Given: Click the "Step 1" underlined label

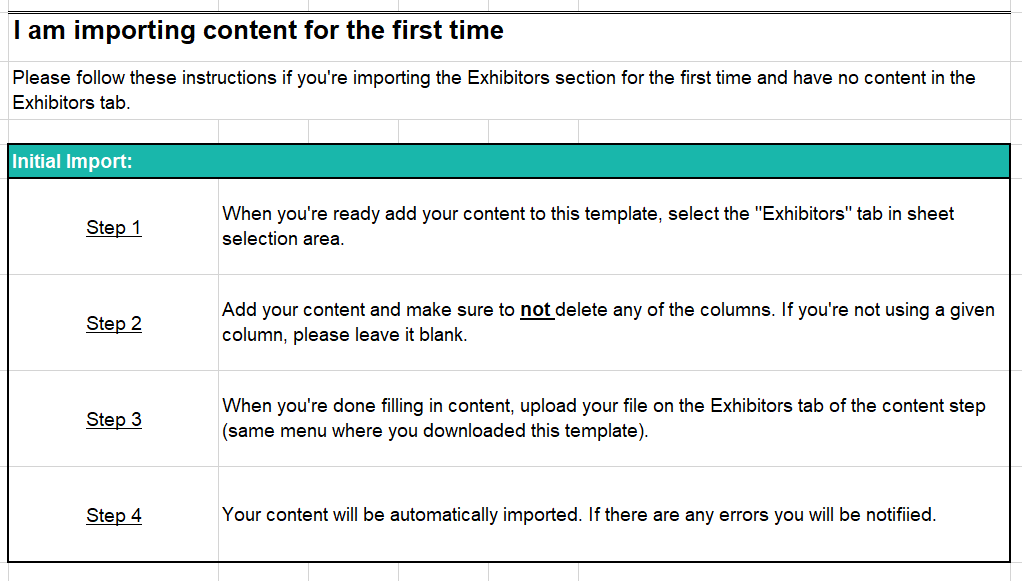Looking at the screenshot, I should tap(114, 227).
